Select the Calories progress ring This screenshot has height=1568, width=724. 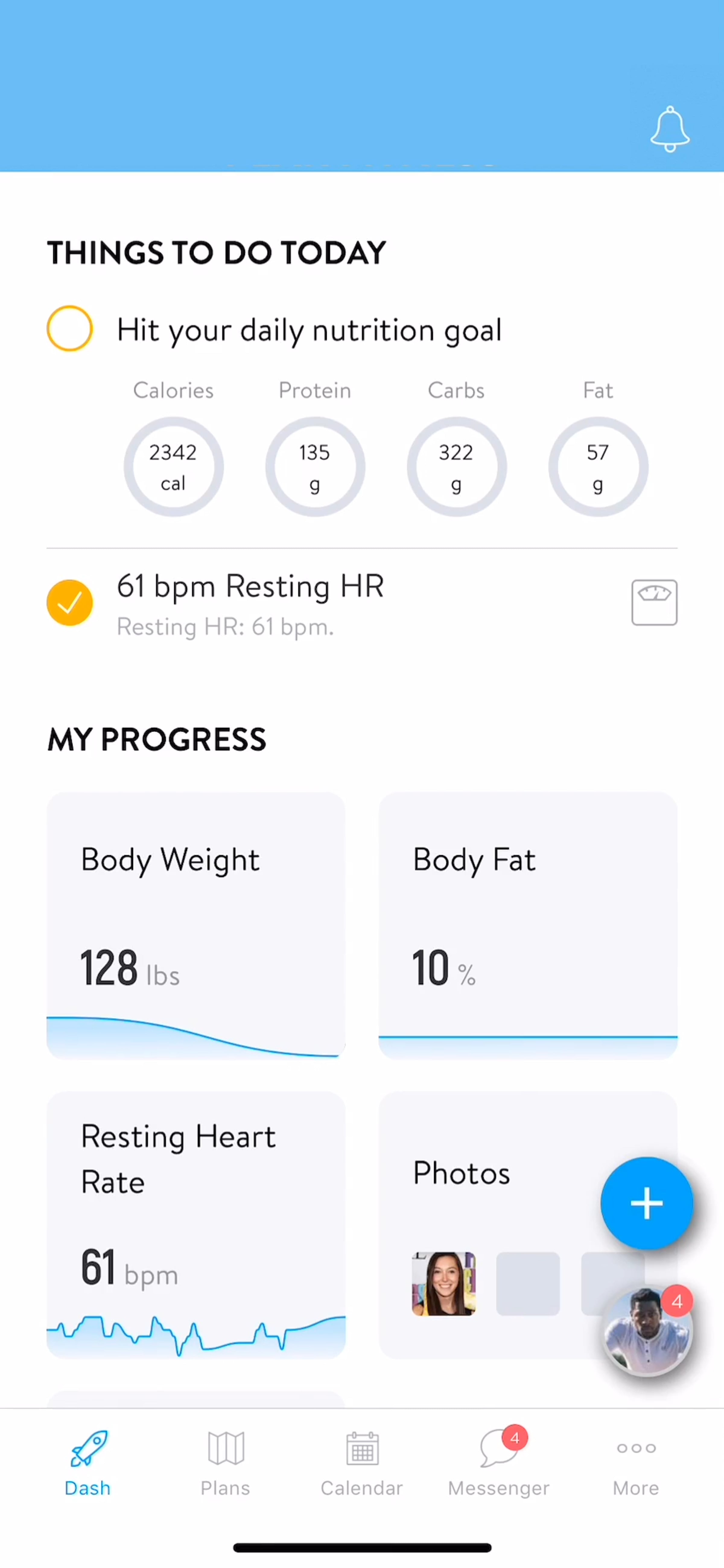point(173,467)
